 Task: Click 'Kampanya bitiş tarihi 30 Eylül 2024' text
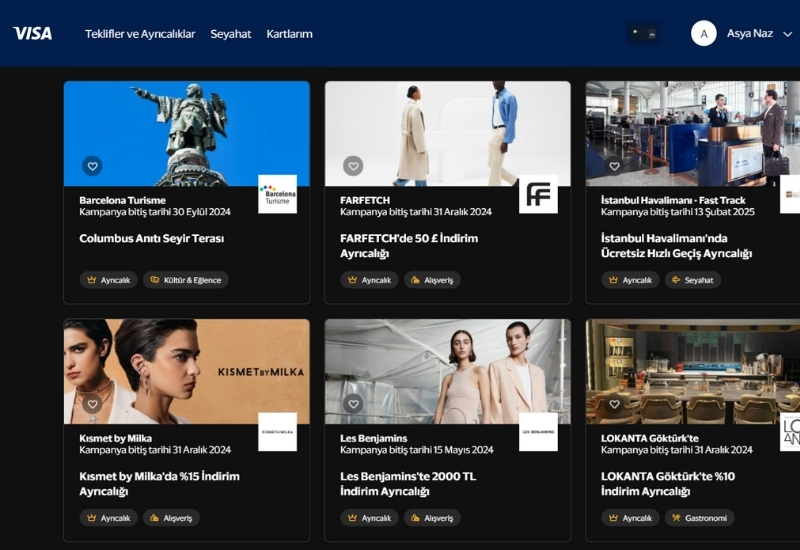pyautogui.click(x=155, y=212)
